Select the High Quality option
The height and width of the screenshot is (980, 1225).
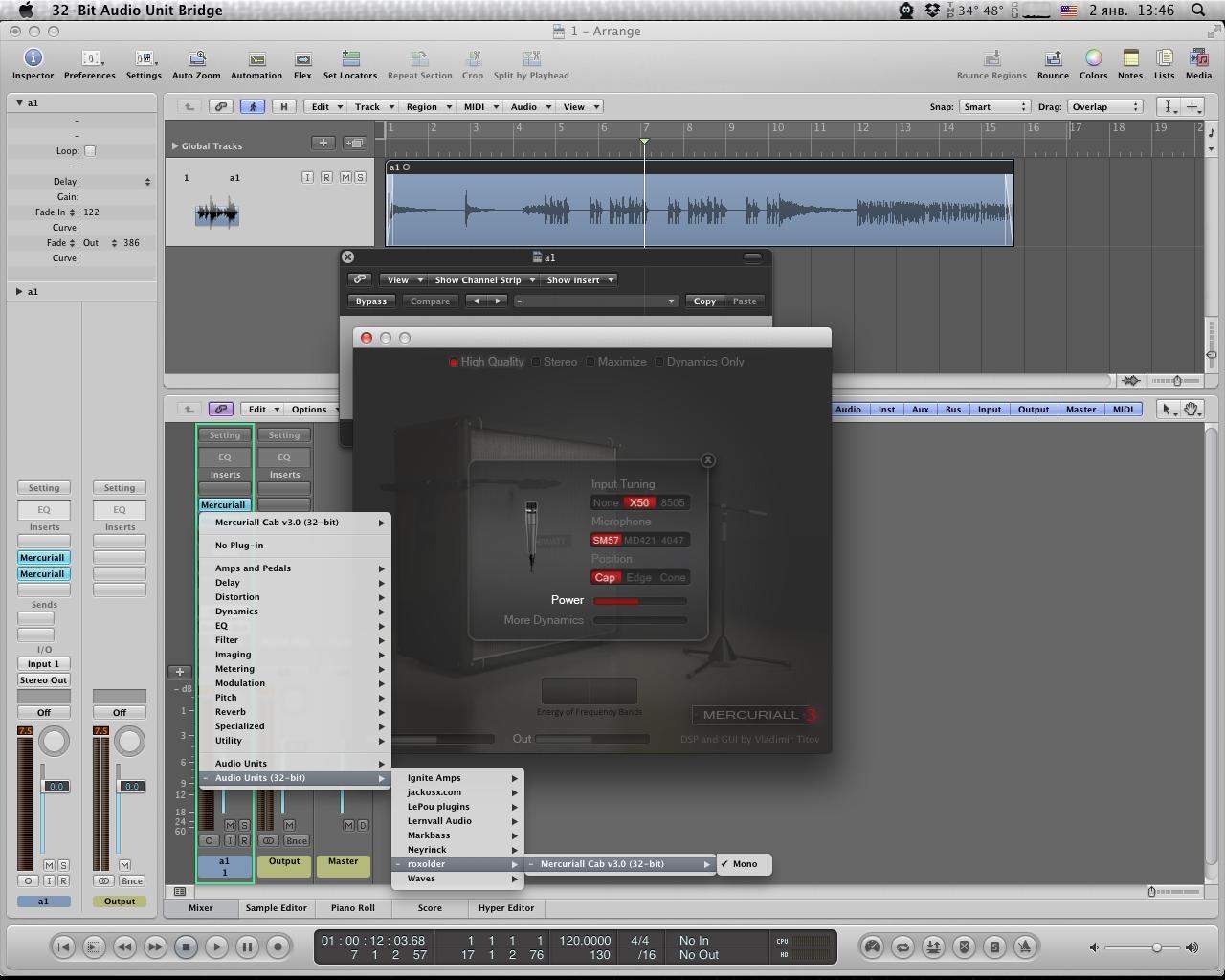coord(454,362)
